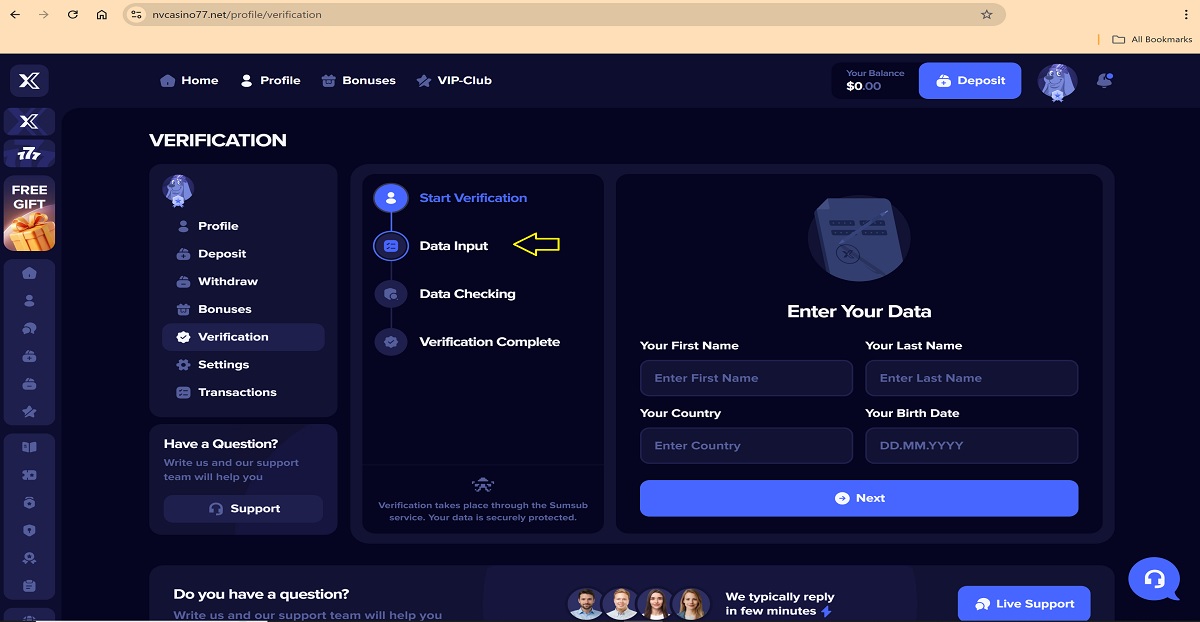Screen dimensions: 1200x622
Task: Focus the birth date DD.MM.YYYY field
Action: (x=971, y=446)
